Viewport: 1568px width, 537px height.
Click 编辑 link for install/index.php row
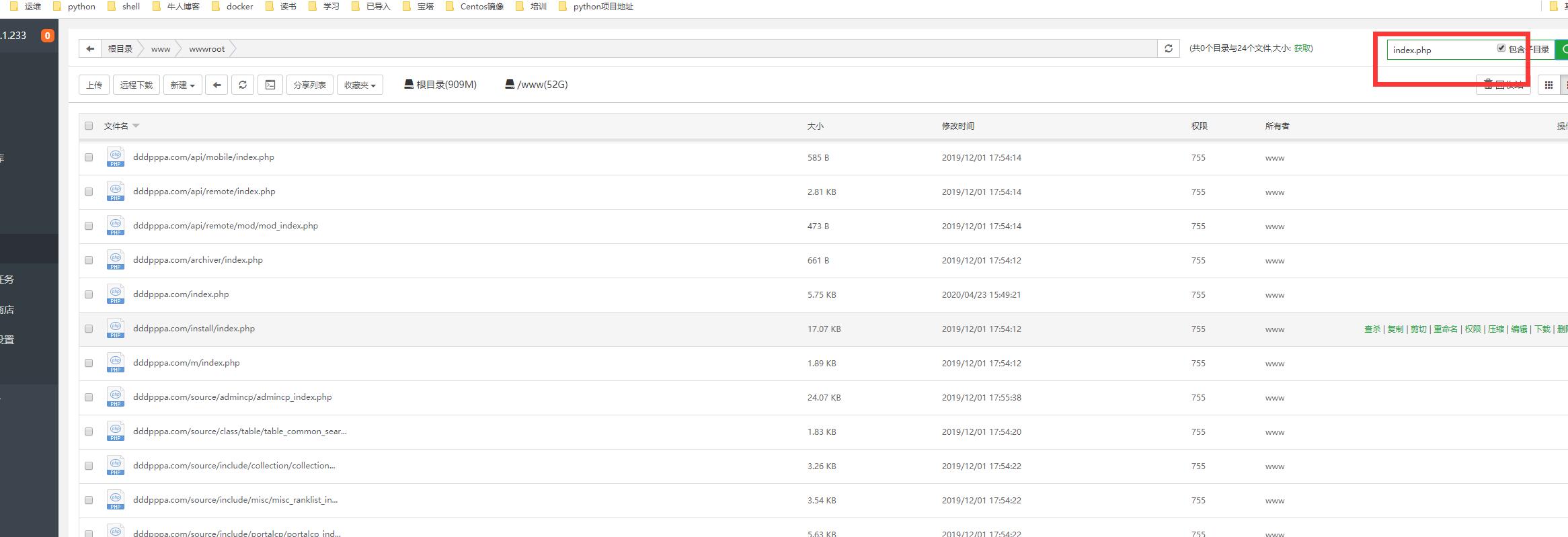click(1518, 329)
